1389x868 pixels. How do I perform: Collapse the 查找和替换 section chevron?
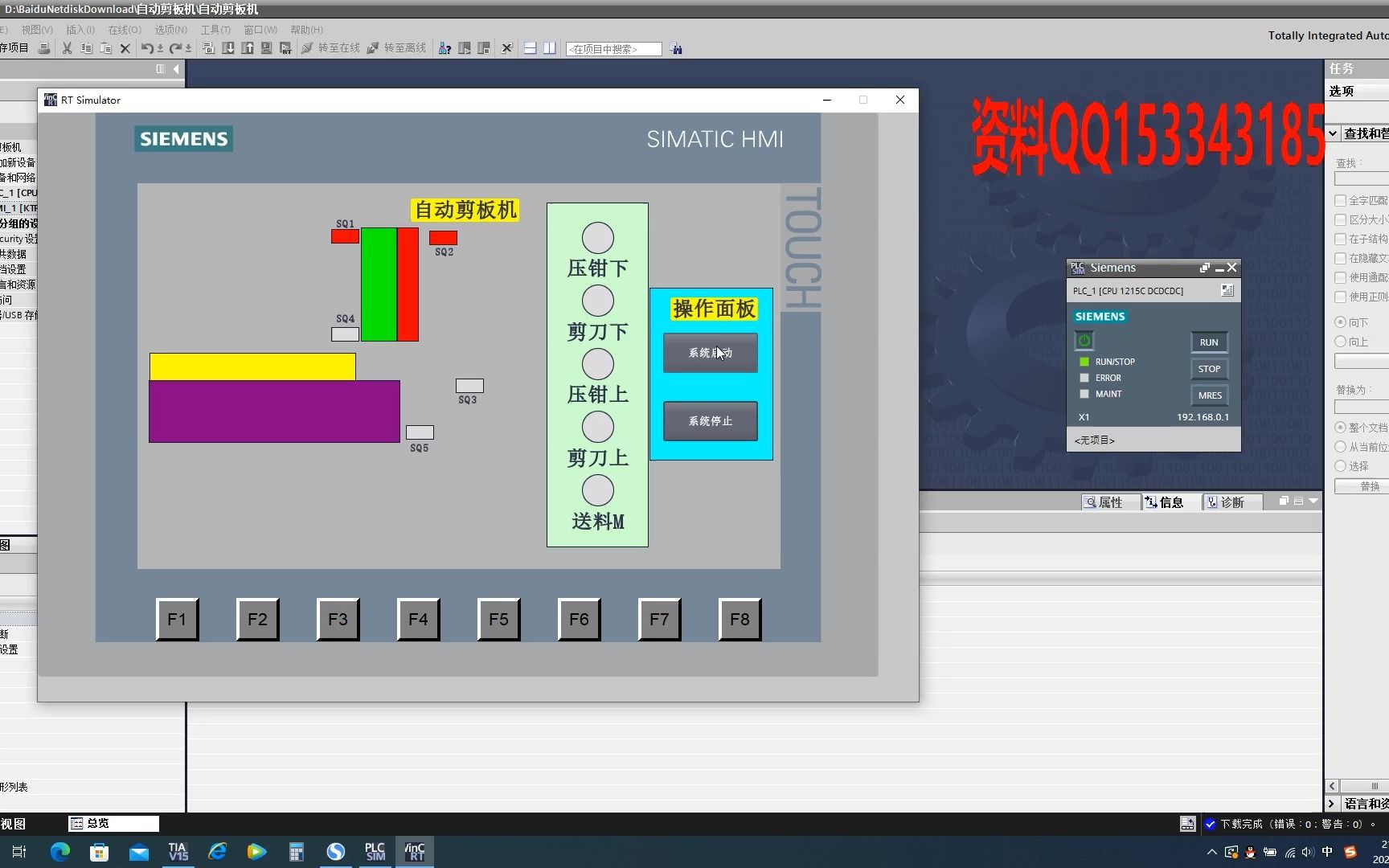[1333, 133]
